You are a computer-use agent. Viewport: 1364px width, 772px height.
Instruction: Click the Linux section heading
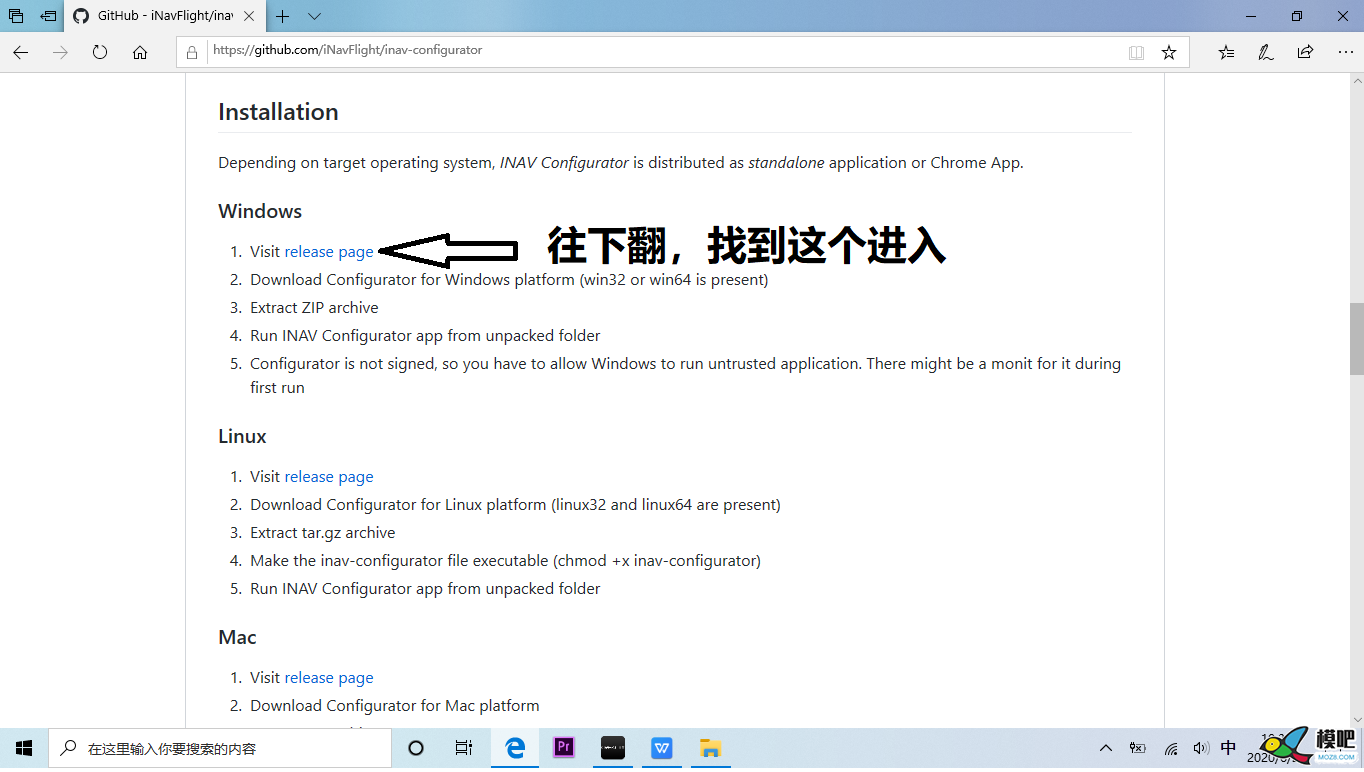[242, 437]
